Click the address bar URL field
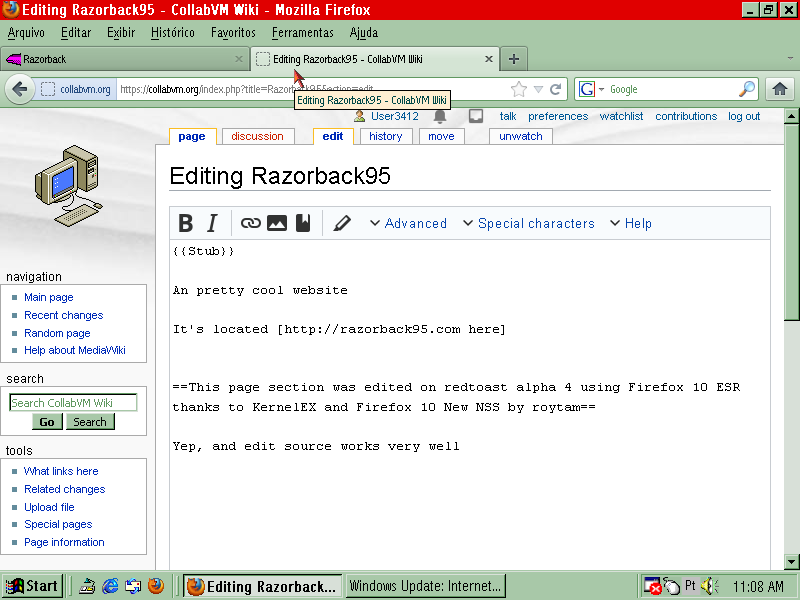800x600 pixels. click(x=312, y=89)
